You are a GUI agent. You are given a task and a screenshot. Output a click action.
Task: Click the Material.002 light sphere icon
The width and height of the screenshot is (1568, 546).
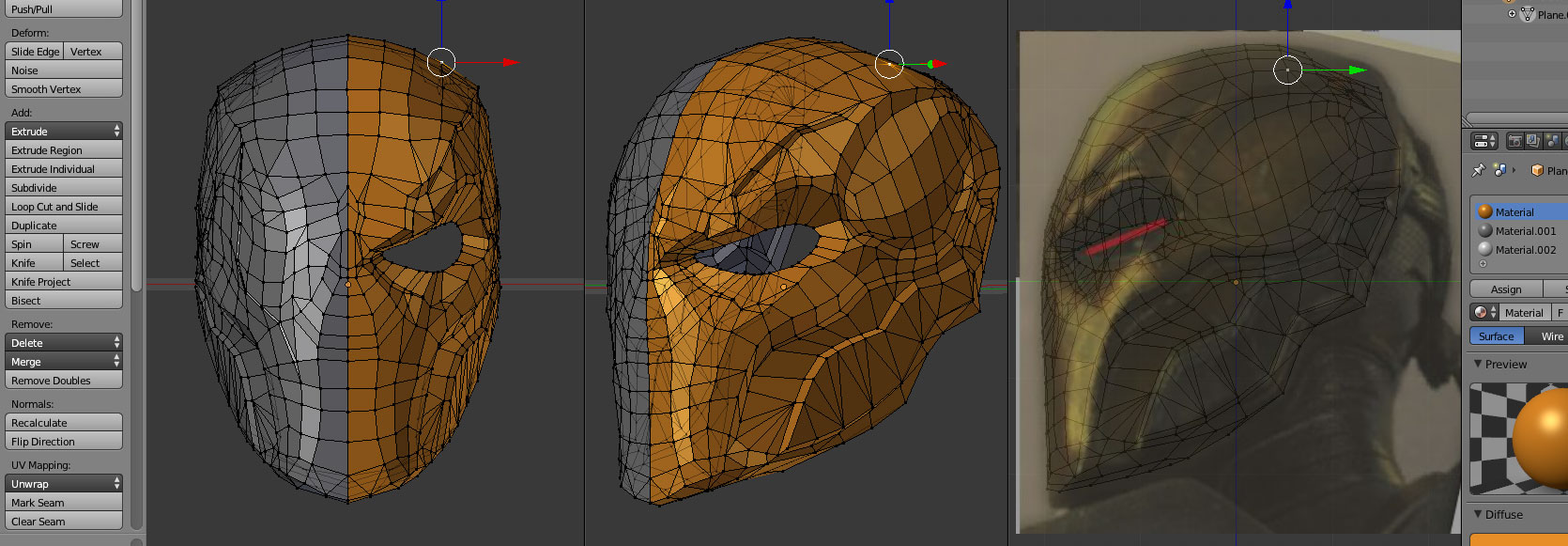point(1485,249)
